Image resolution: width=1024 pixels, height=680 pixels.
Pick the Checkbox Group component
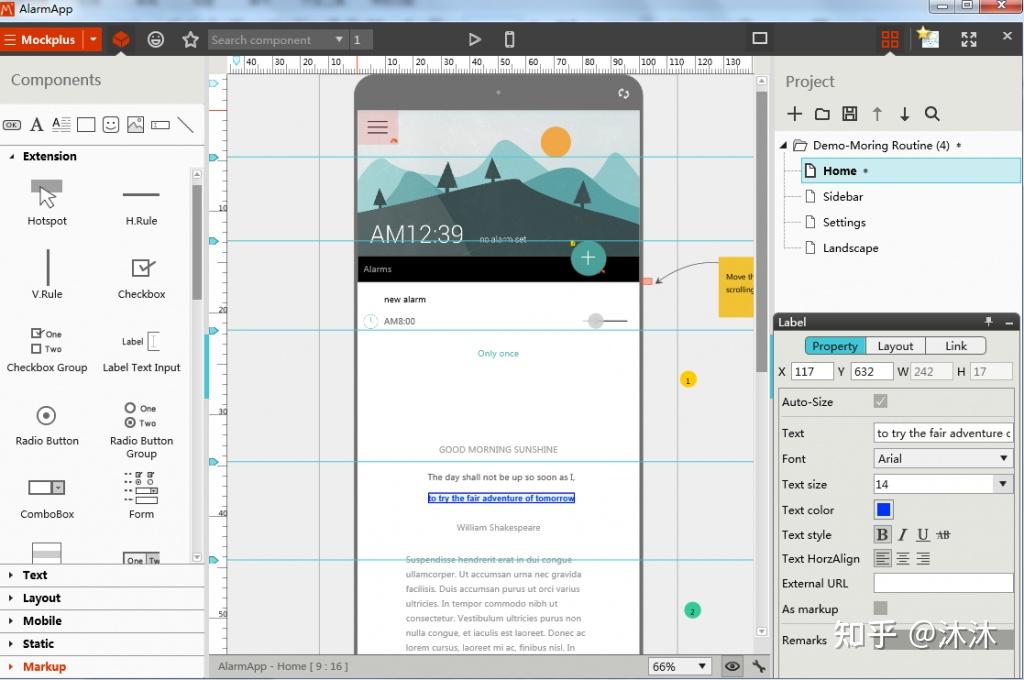coord(47,349)
